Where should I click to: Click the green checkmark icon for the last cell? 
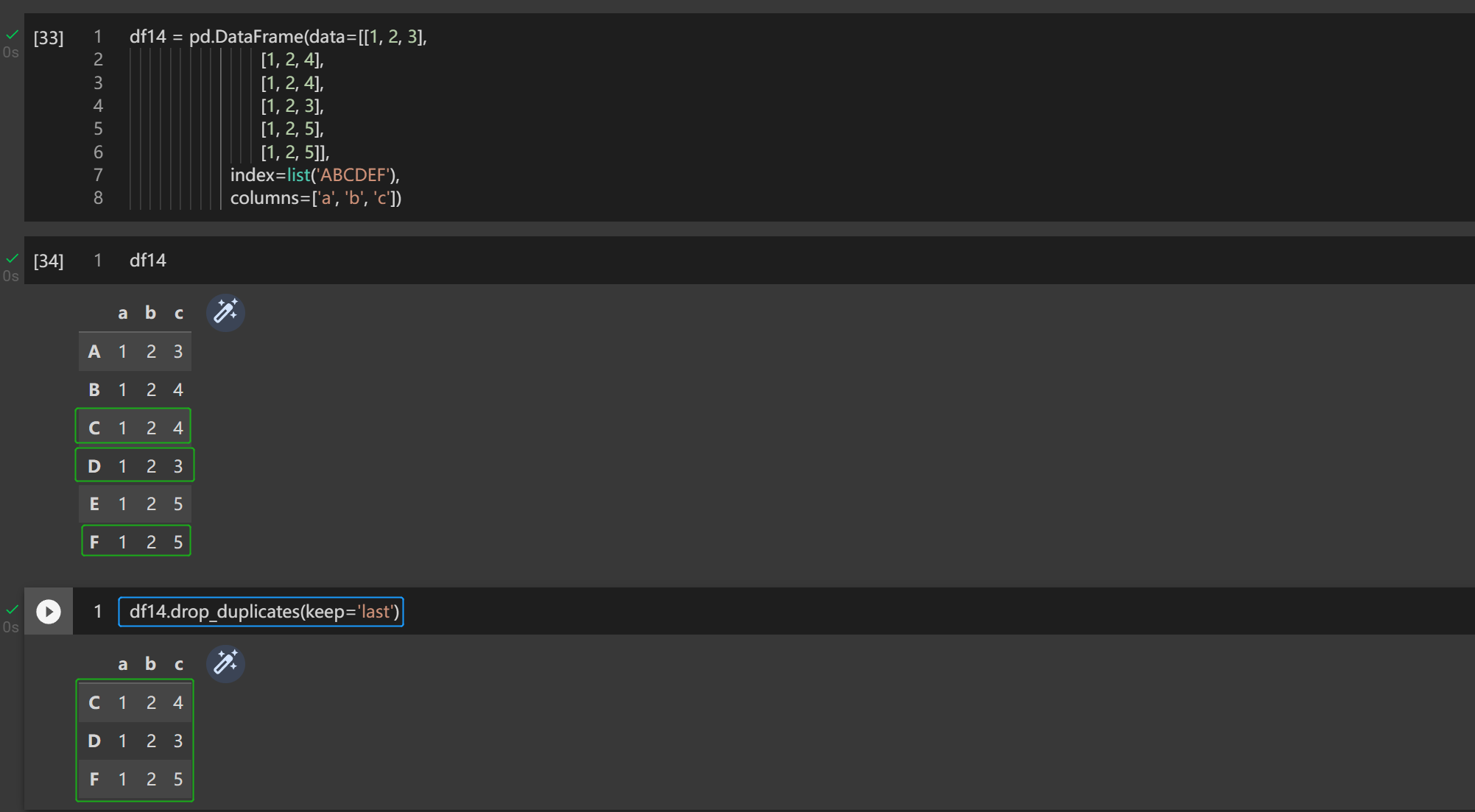[x=12, y=609]
